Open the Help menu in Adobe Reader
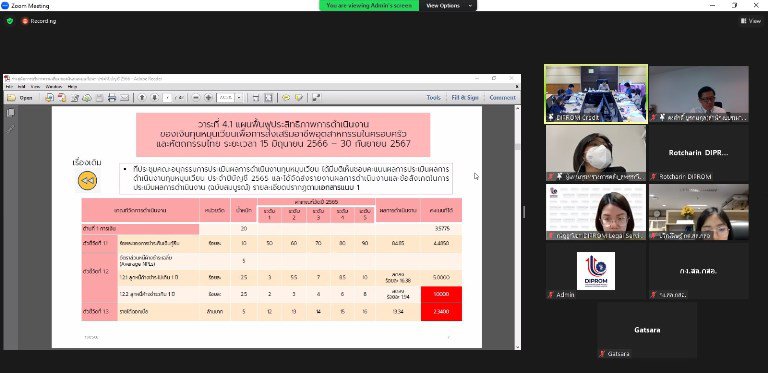The image size is (768, 373). 72,87
